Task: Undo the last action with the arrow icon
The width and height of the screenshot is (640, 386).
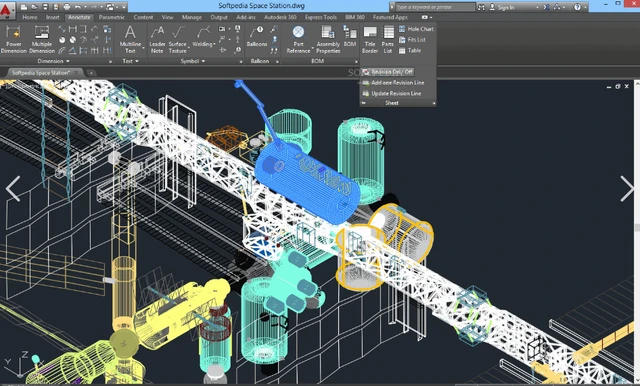Action: [78, 7]
